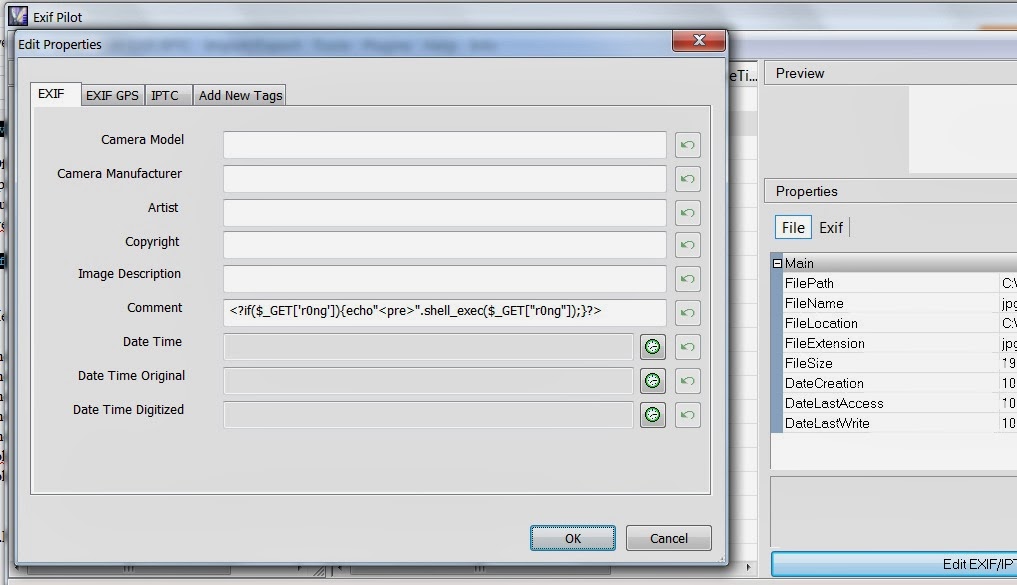Revert the Comment field value
The image size is (1017, 585).
688,313
